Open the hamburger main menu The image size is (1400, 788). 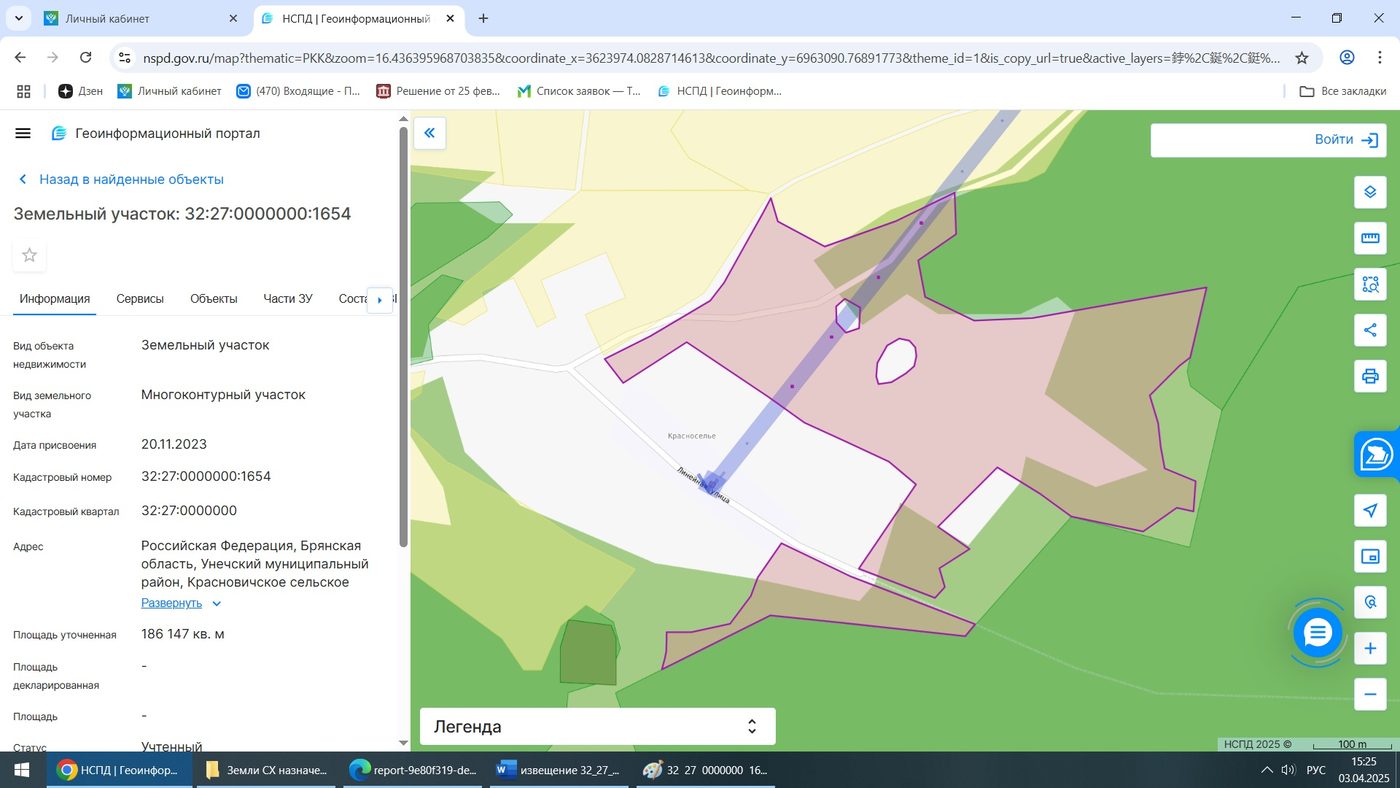[x=23, y=133]
